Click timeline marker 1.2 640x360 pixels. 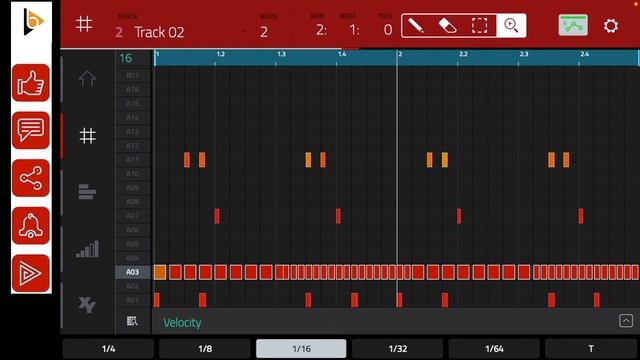tap(220, 54)
